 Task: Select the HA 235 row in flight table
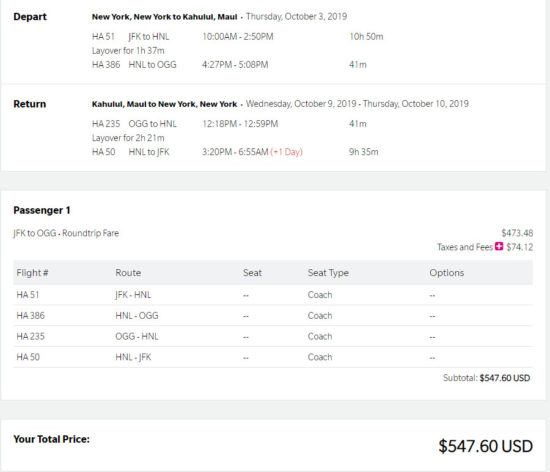tap(273, 336)
